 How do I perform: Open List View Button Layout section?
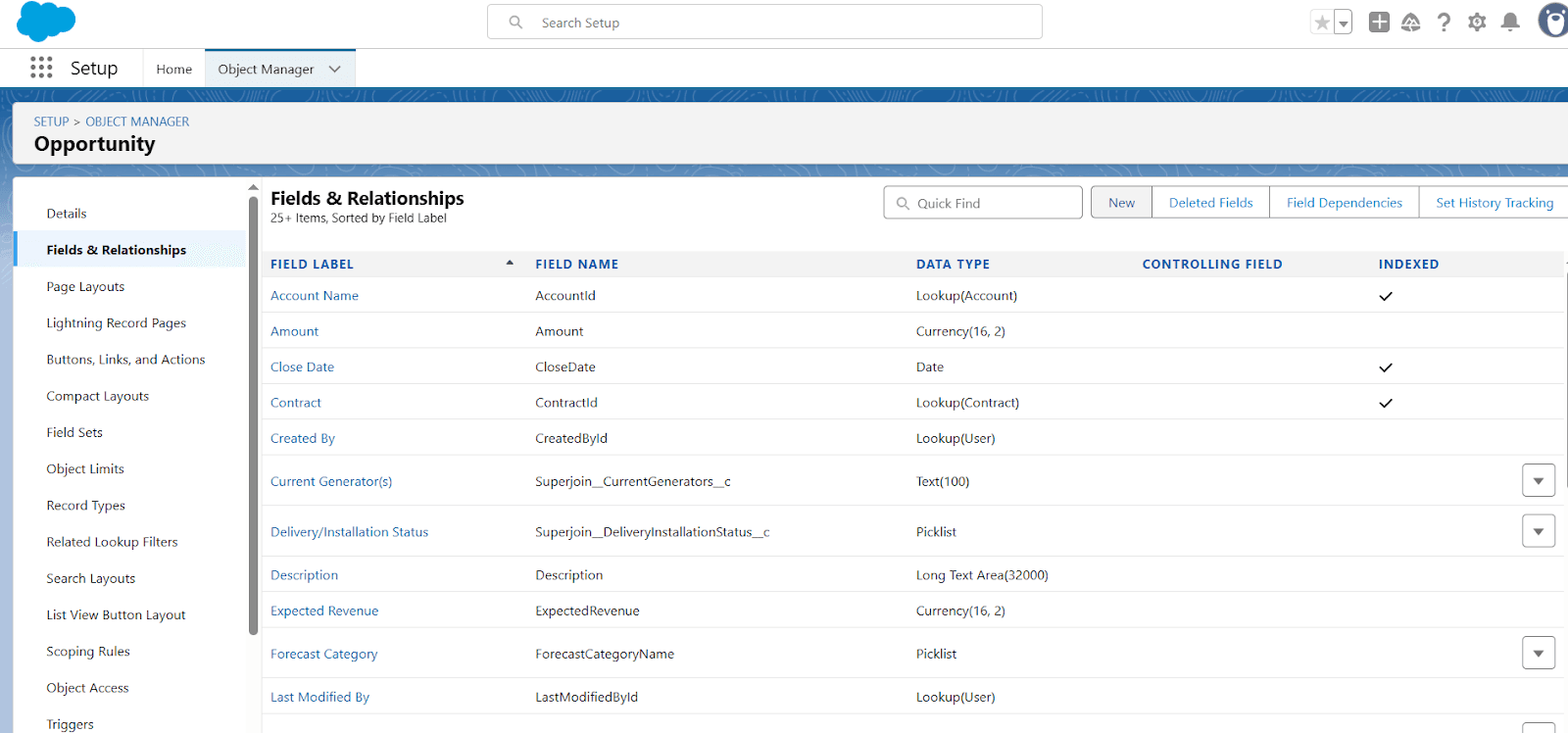click(x=116, y=615)
